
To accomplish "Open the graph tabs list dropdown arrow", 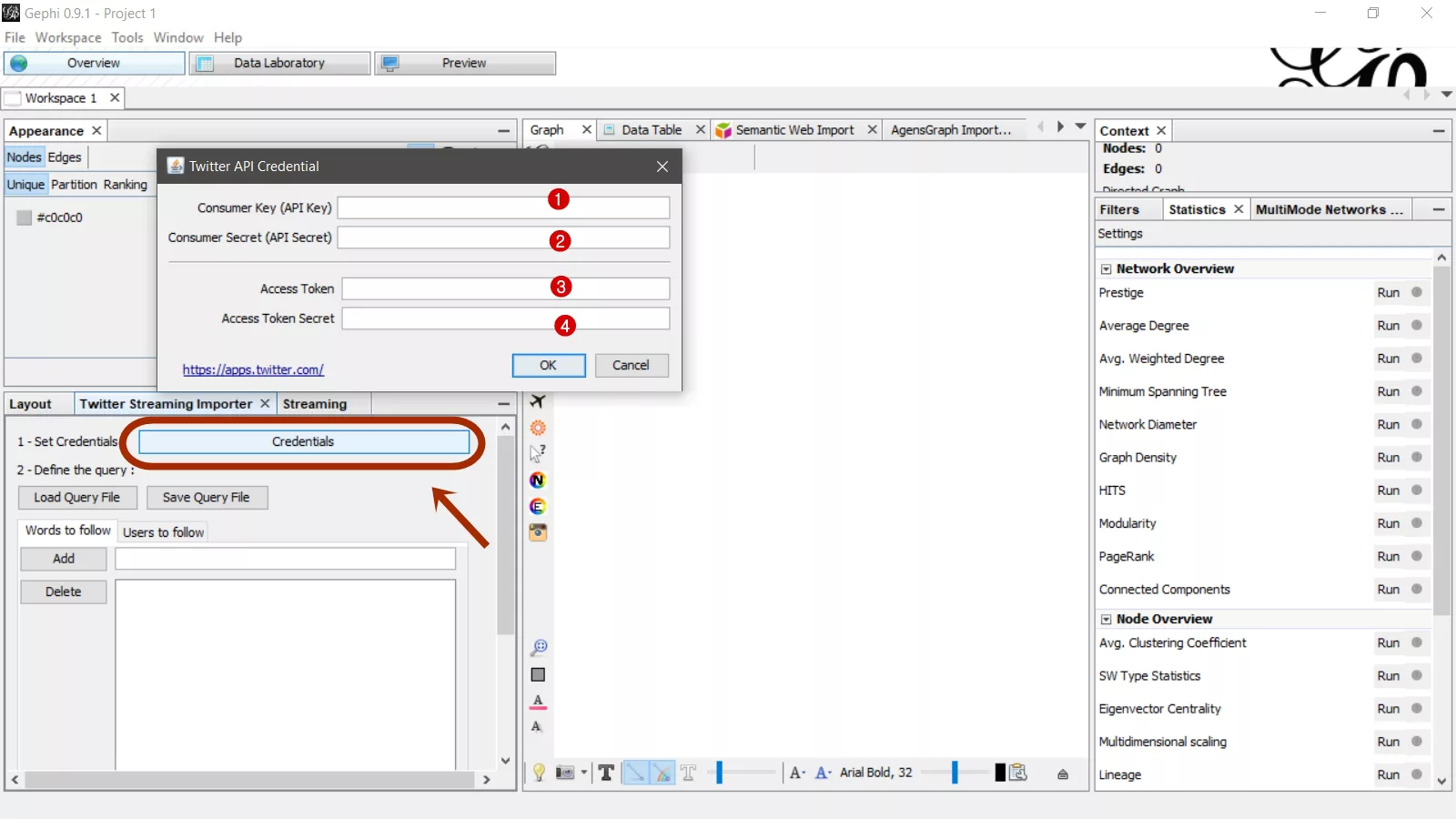I will (x=1081, y=126).
